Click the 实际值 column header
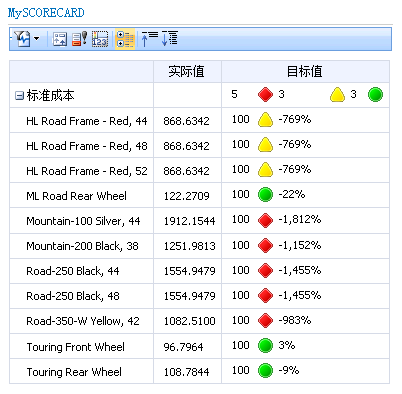 [187, 71]
